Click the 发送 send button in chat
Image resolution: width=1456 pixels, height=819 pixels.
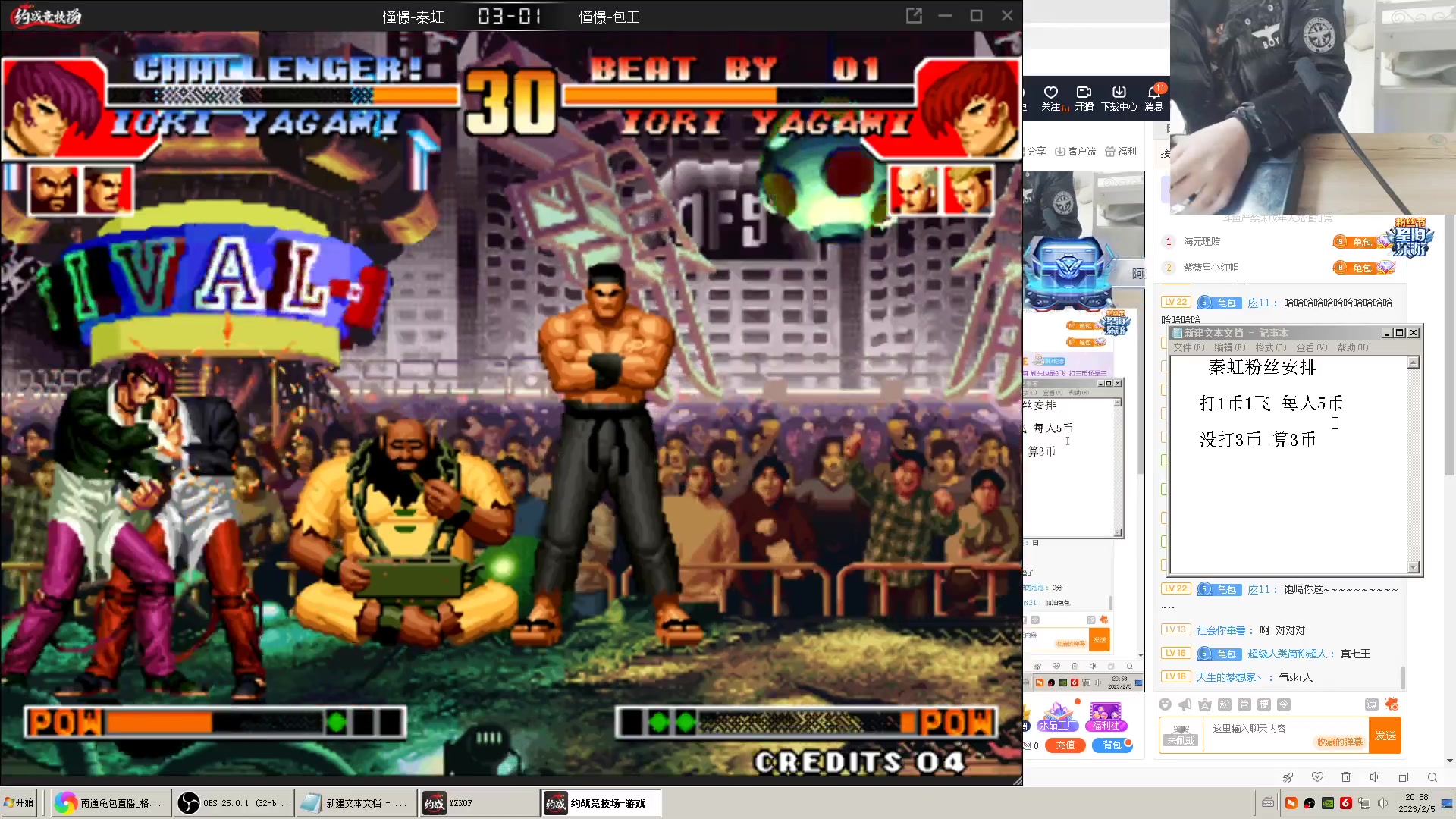click(1385, 736)
